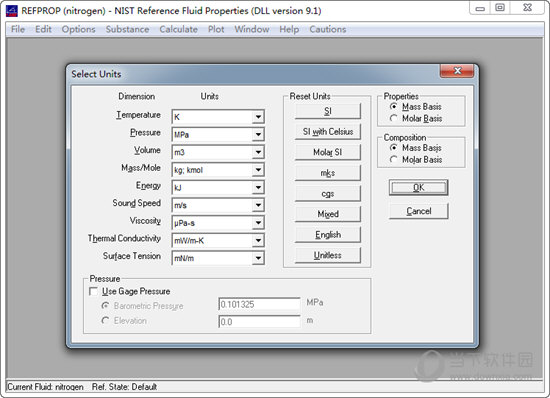Viewport: 550px width, 398px height.
Task: Select Composition Molar Basis radio
Action: click(x=394, y=160)
